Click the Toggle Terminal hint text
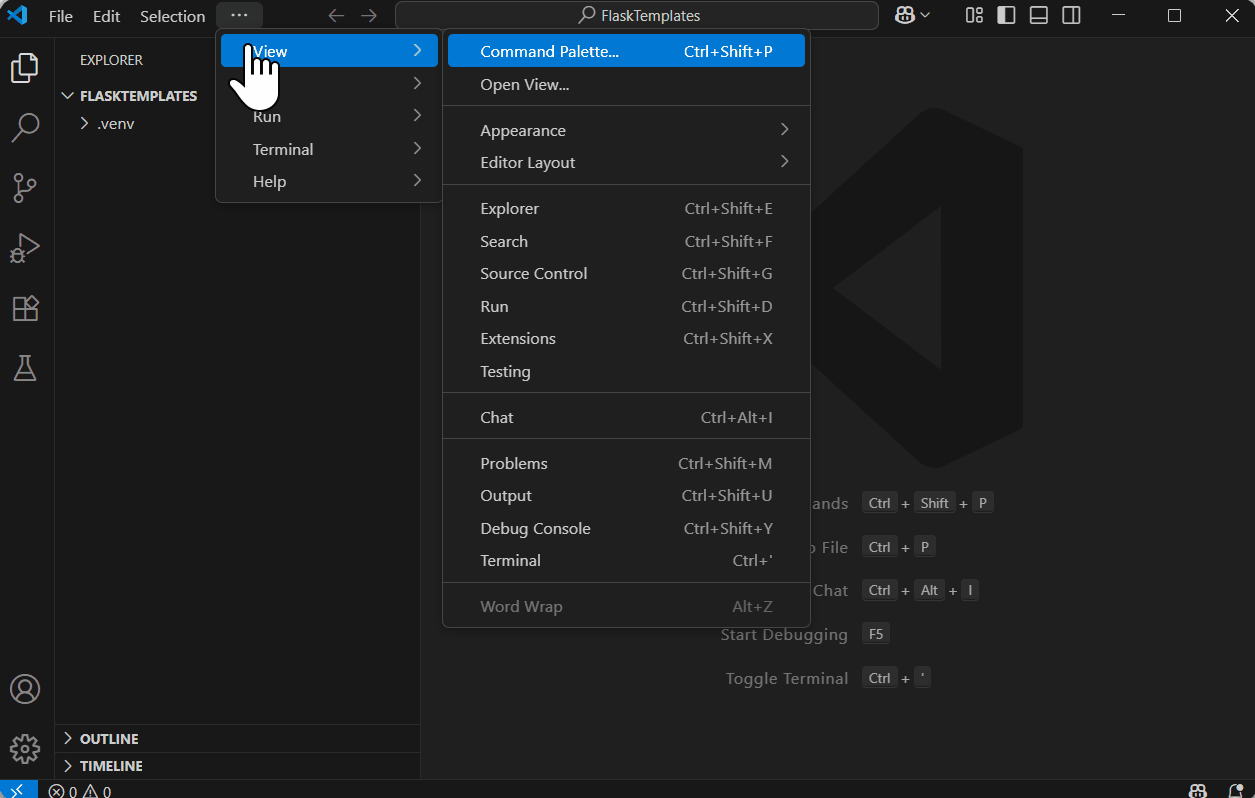This screenshot has height=798, width=1255. 787,678
